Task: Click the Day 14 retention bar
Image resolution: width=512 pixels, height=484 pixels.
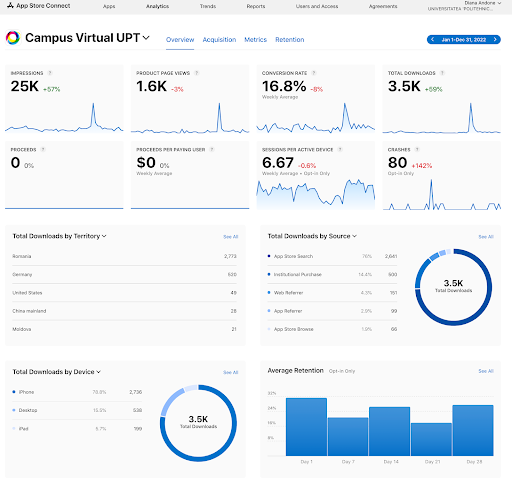Action: point(390,431)
